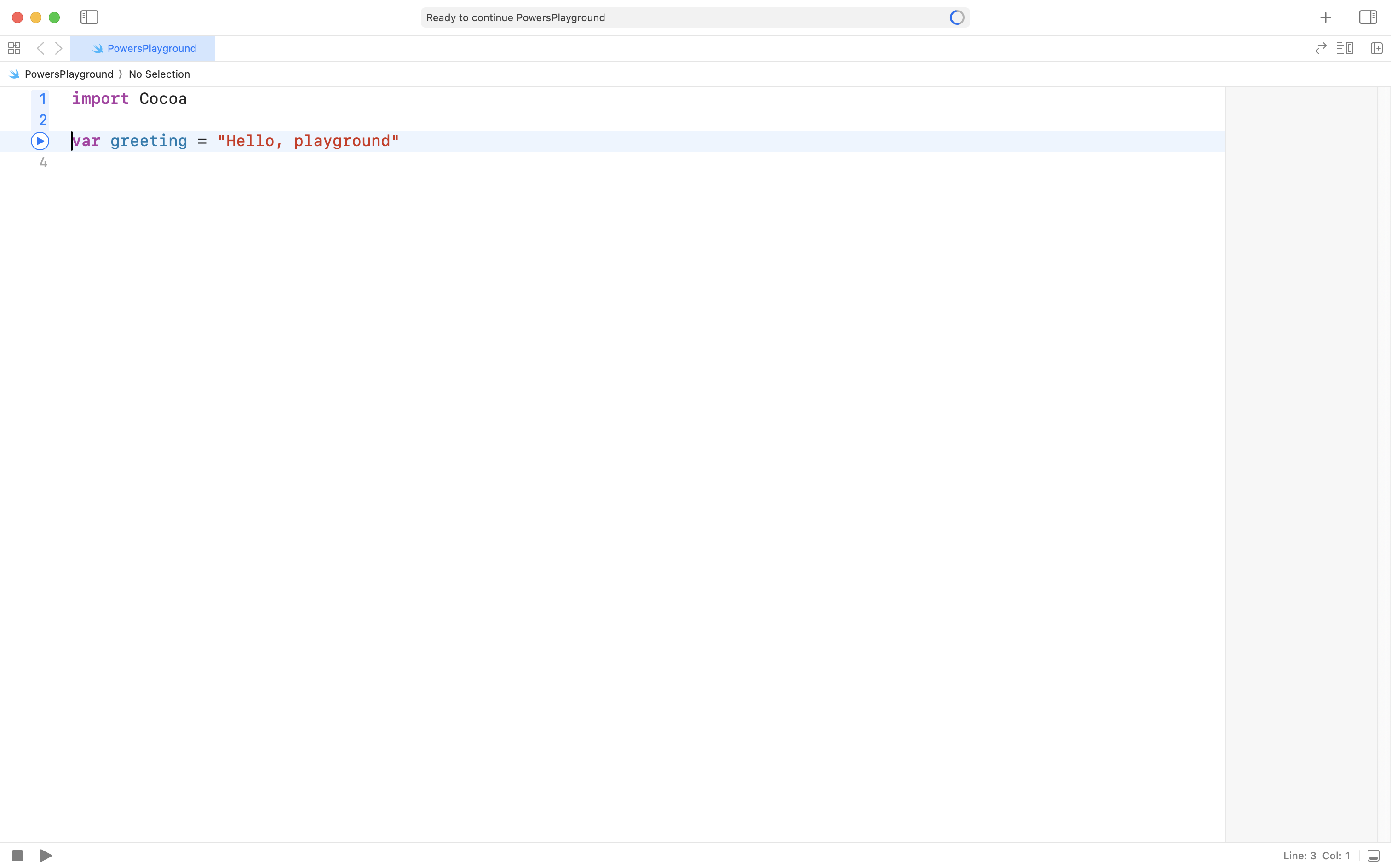Viewport: 1391px width, 868px height.
Task: Click the code review arrows icon
Action: tap(1320, 48)
